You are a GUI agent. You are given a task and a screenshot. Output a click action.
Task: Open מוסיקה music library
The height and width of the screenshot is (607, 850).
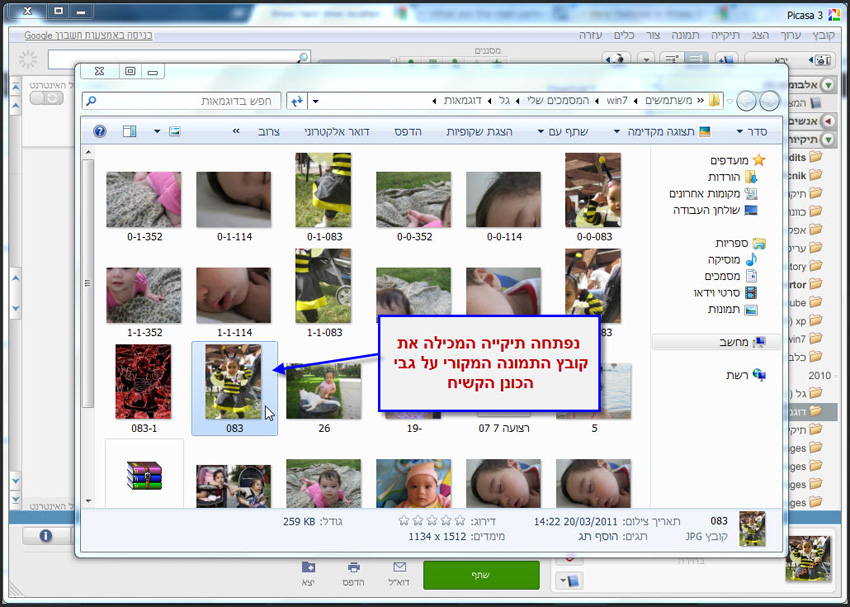(x=732, y=260)
